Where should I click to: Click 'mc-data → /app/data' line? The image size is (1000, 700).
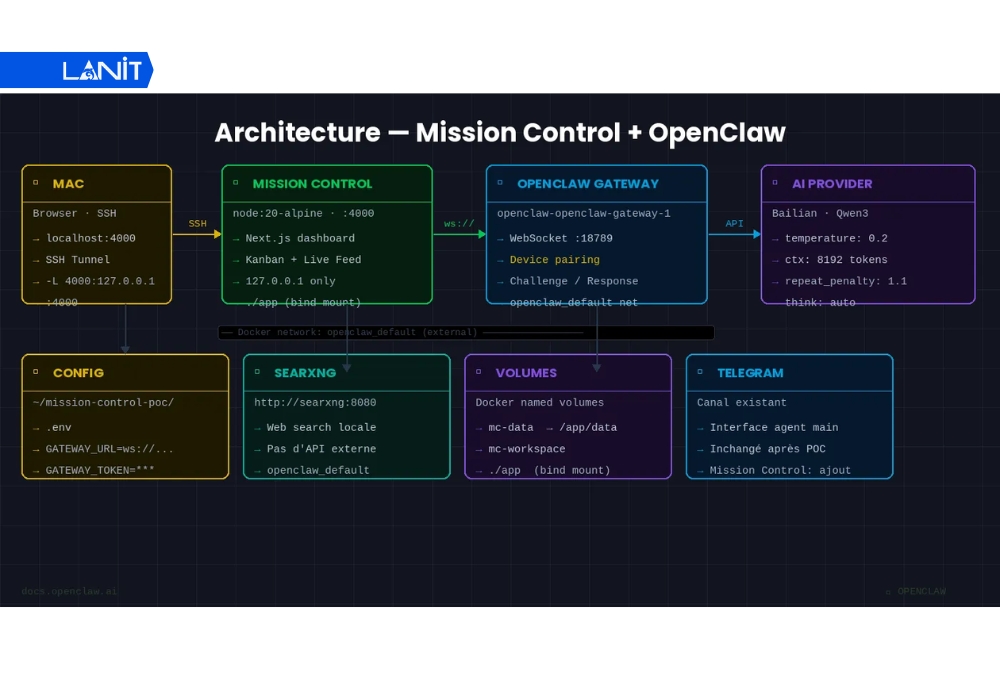click(552, 428)
